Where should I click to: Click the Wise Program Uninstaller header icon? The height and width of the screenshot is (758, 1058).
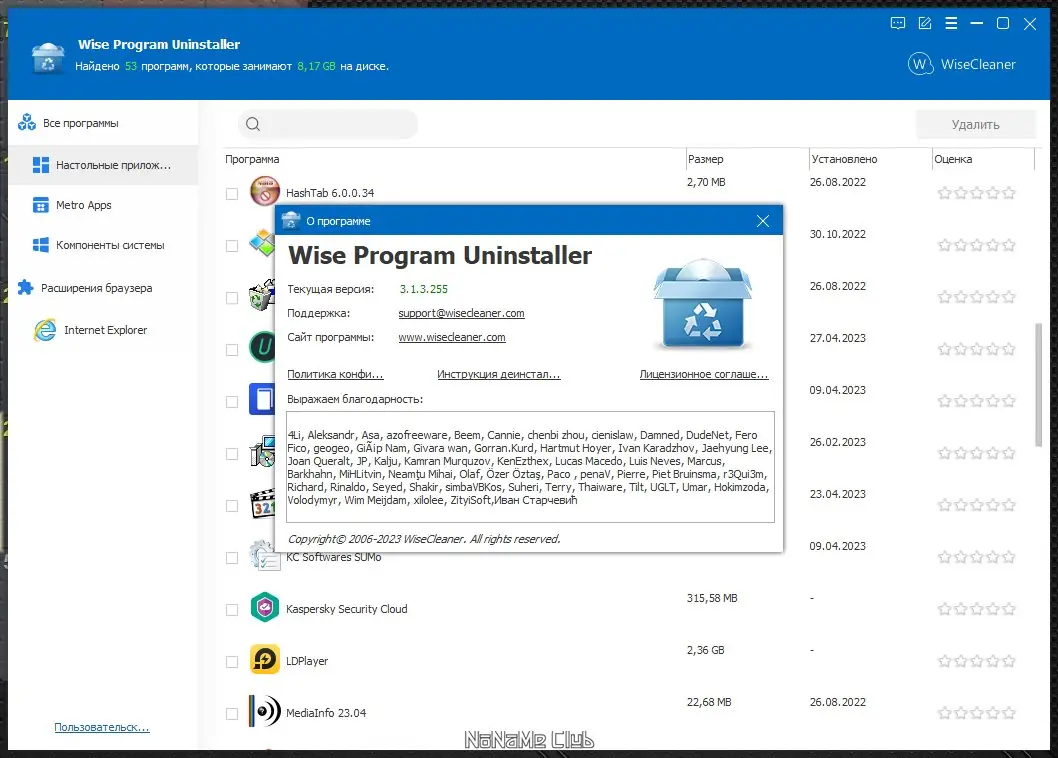(48, 57)
